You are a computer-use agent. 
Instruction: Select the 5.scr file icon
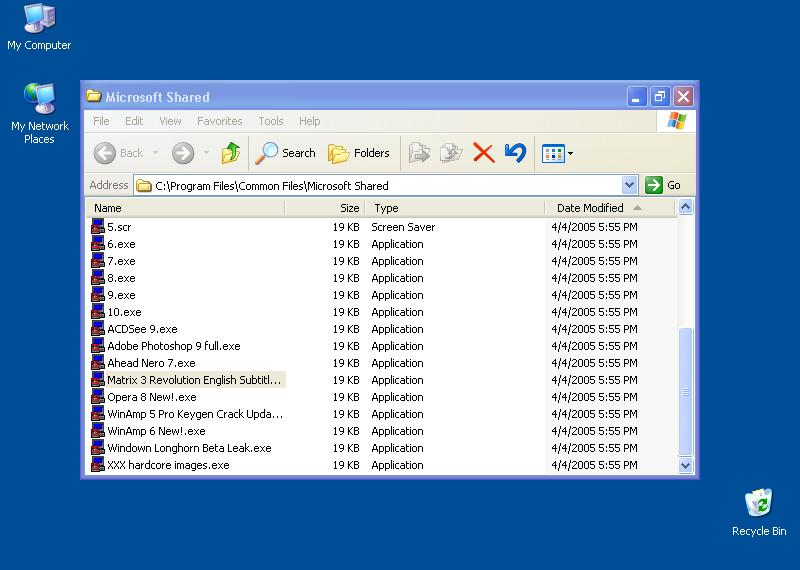[98, 227]
